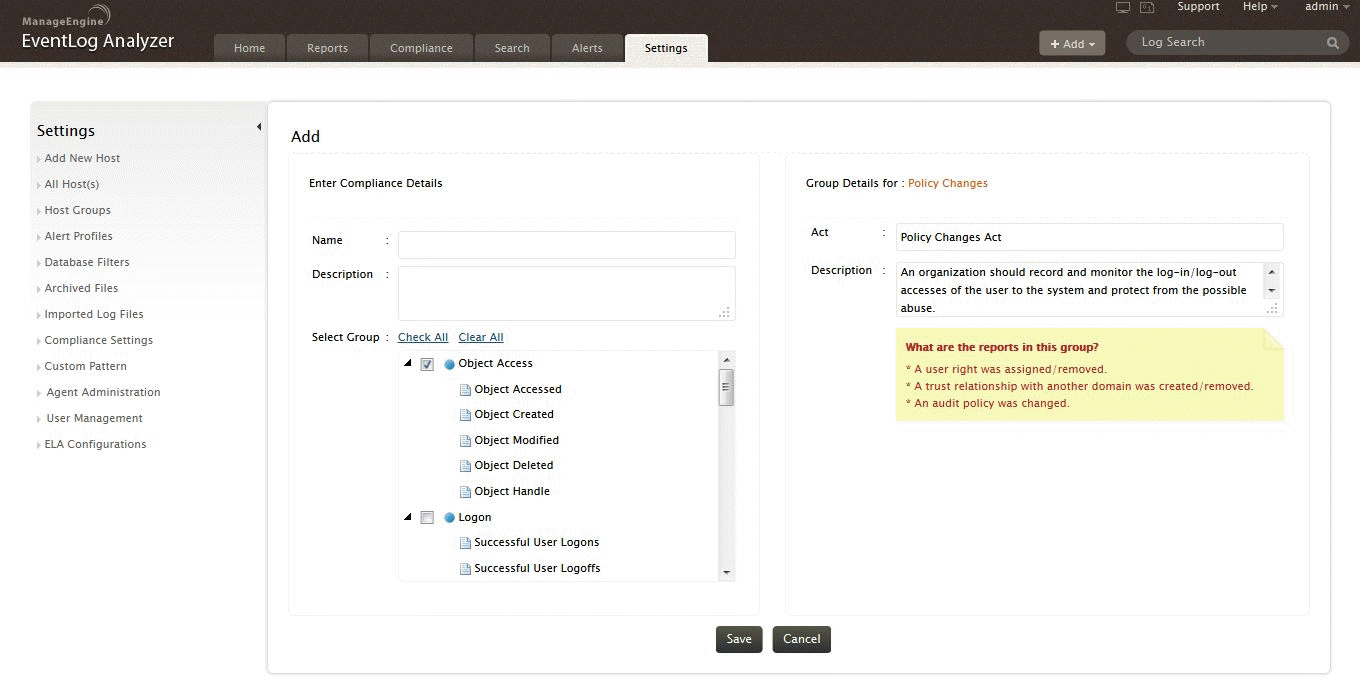The image size is (1360, 688).
Task: Collapse the Settings sidebar with arrow icon
Action: pyautogui.click(x=259, y=127)
